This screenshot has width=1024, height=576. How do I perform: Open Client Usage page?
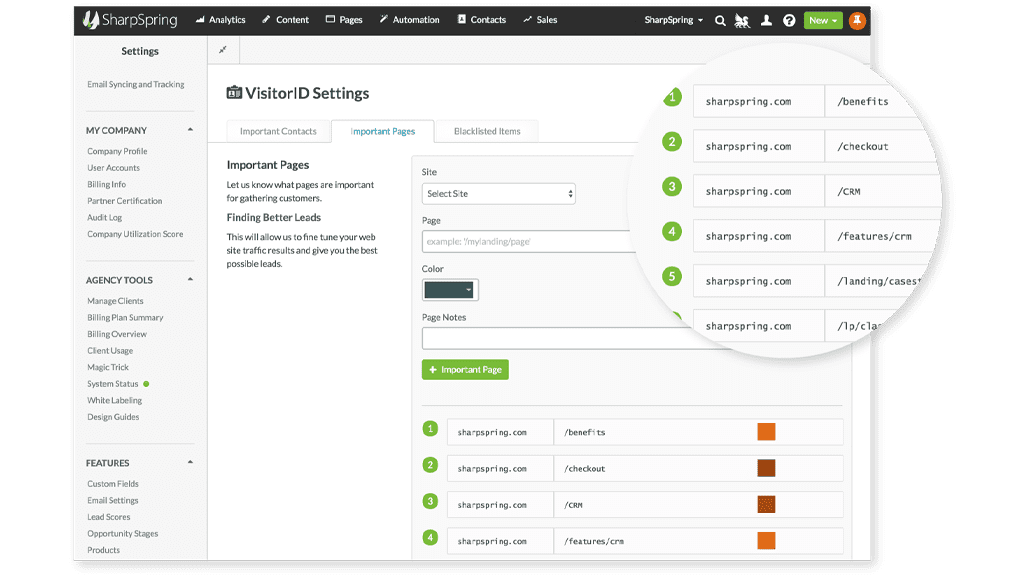tap(110, 351)
